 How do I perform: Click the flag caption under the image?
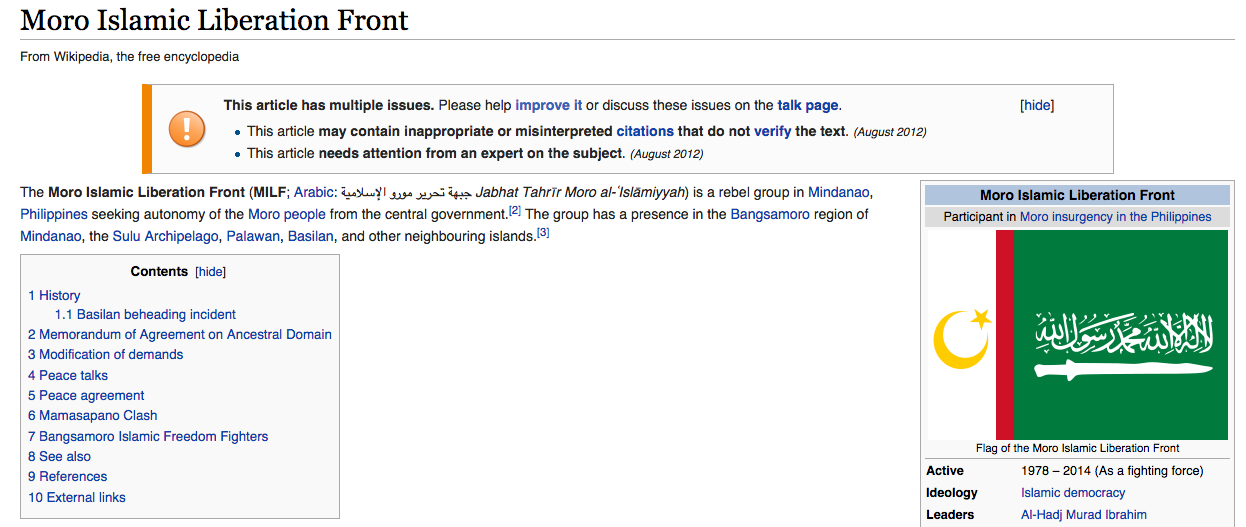1077,448
